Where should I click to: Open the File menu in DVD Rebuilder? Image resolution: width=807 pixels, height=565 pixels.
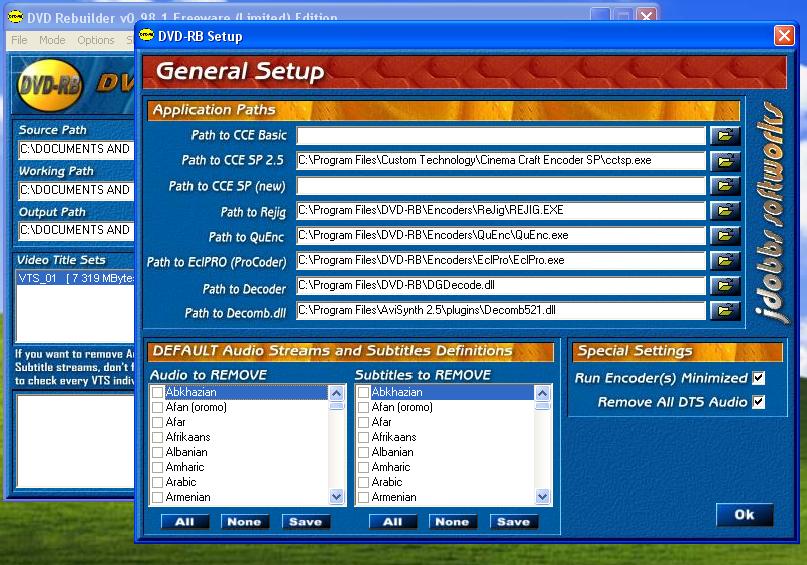(x=19, y=40)
